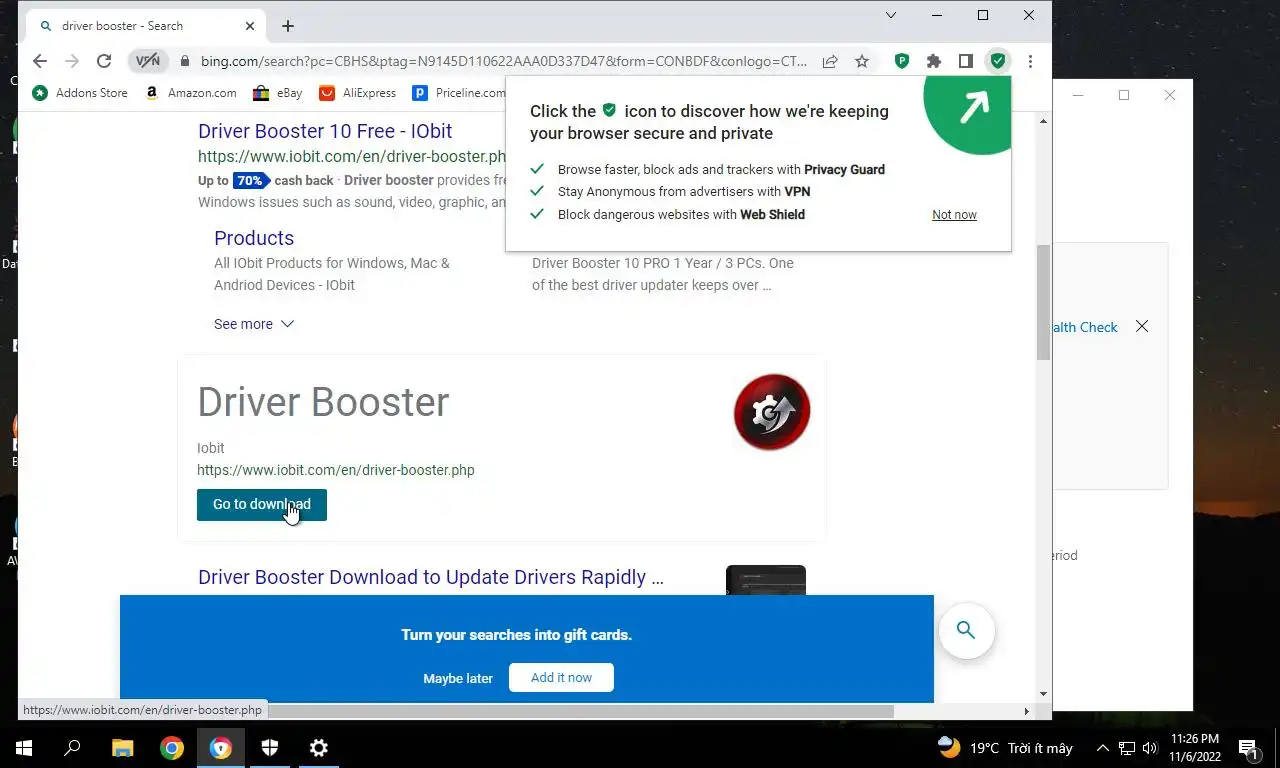Open the Extensions puzzle icon

point(934,61)
